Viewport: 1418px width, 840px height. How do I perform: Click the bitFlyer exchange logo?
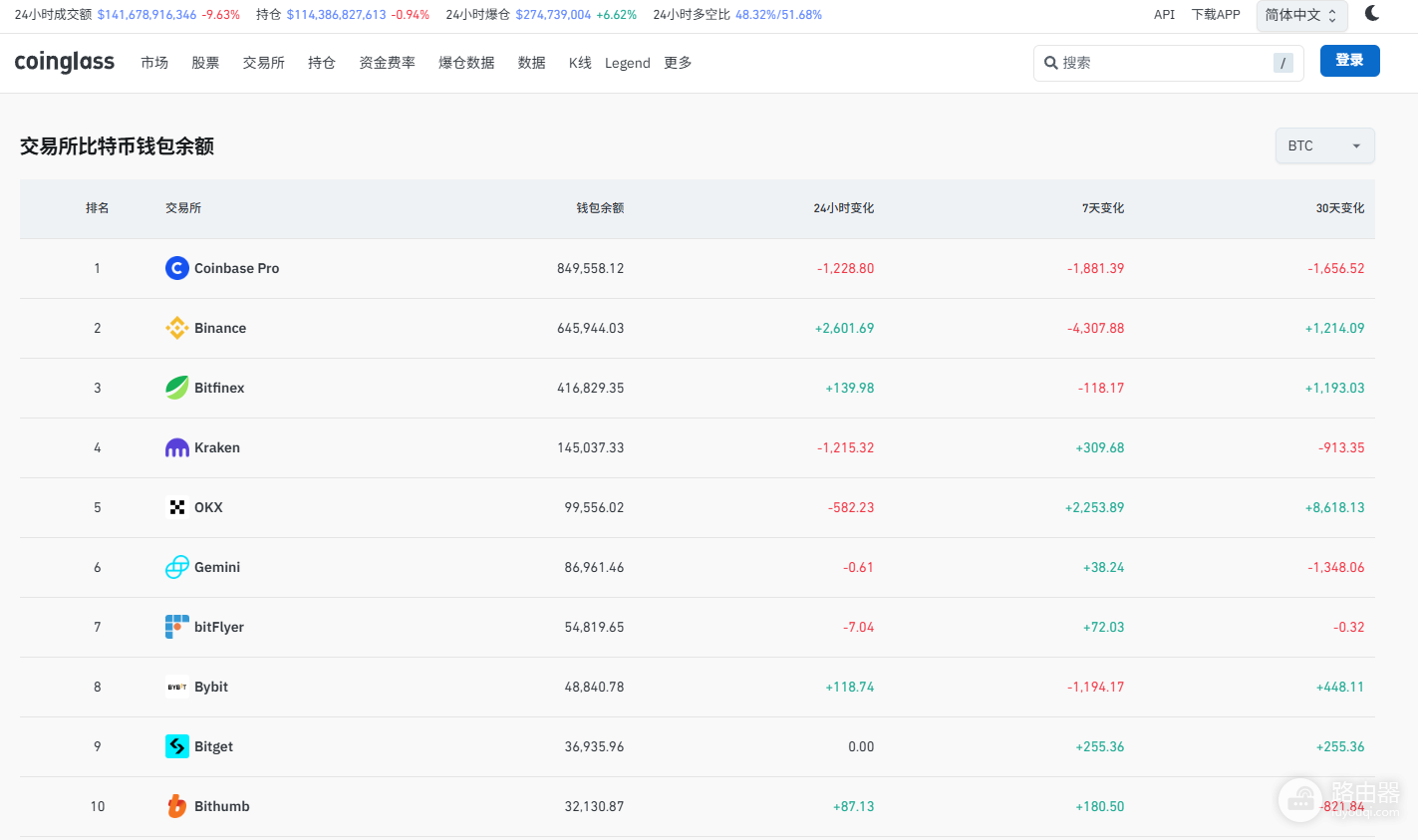point(176,627)
